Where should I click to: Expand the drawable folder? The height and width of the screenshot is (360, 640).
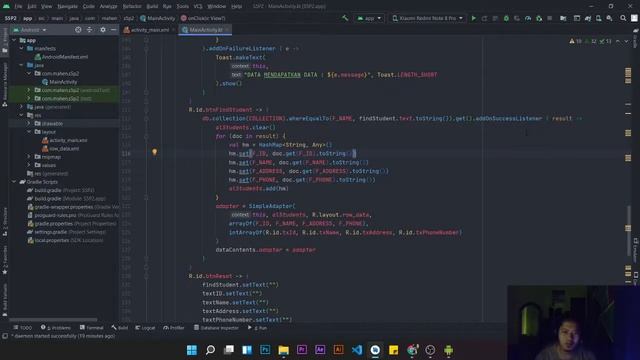pos(29,123)
